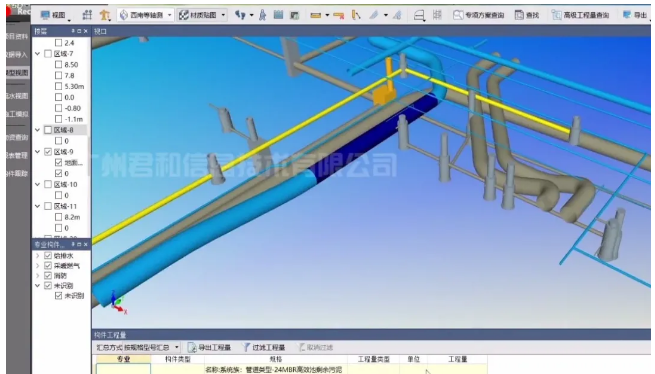This screenshot has width=655, height=374.
Task: Uncheck the 区域-9 checkbox
Action: pyautogui.click(x=48, y=152)
